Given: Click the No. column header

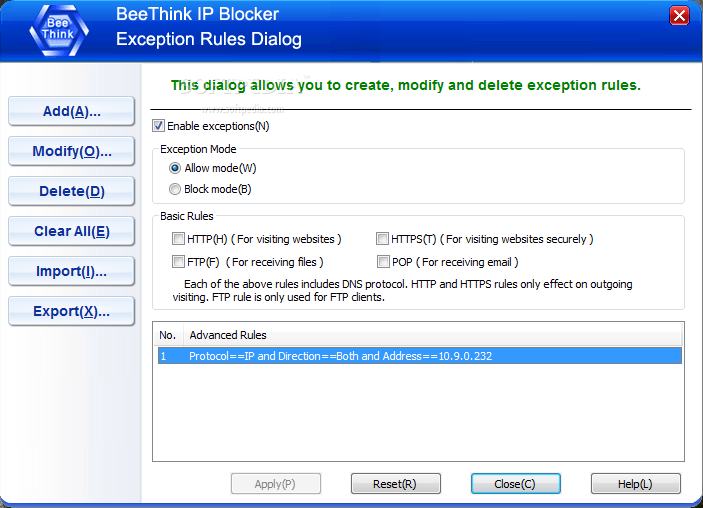Looking at the screenshot, I should (x=169, y=335).
